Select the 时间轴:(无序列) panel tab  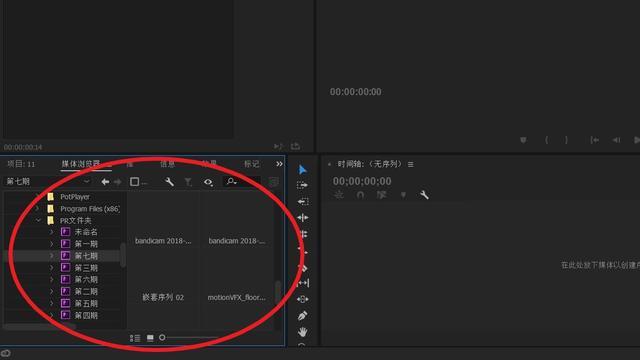coord(369,164)
